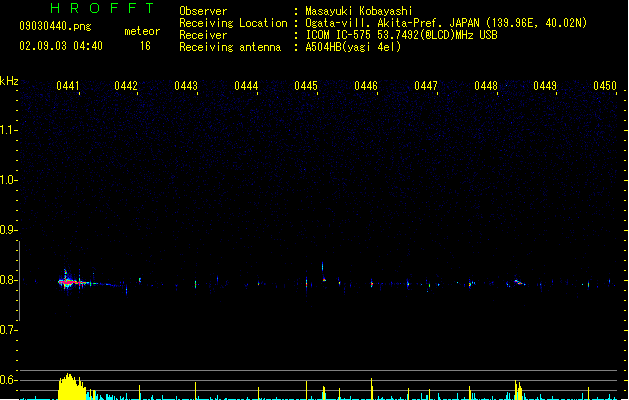Click the 0447 time marker
This screenshot has height=400, width=629.
tap(426, 86)
